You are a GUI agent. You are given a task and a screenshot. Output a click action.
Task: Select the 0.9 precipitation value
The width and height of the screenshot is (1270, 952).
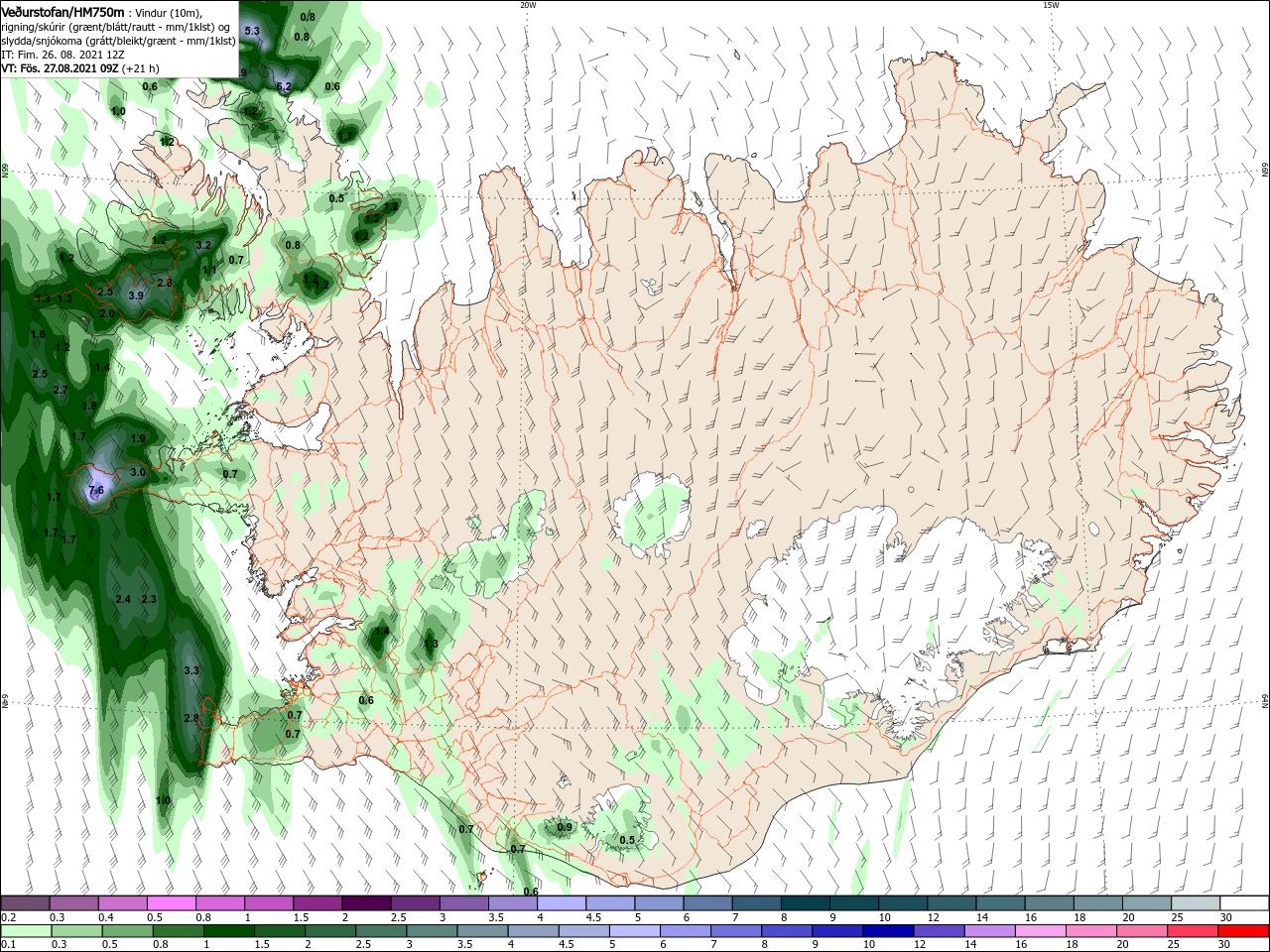tap(565, 828)
